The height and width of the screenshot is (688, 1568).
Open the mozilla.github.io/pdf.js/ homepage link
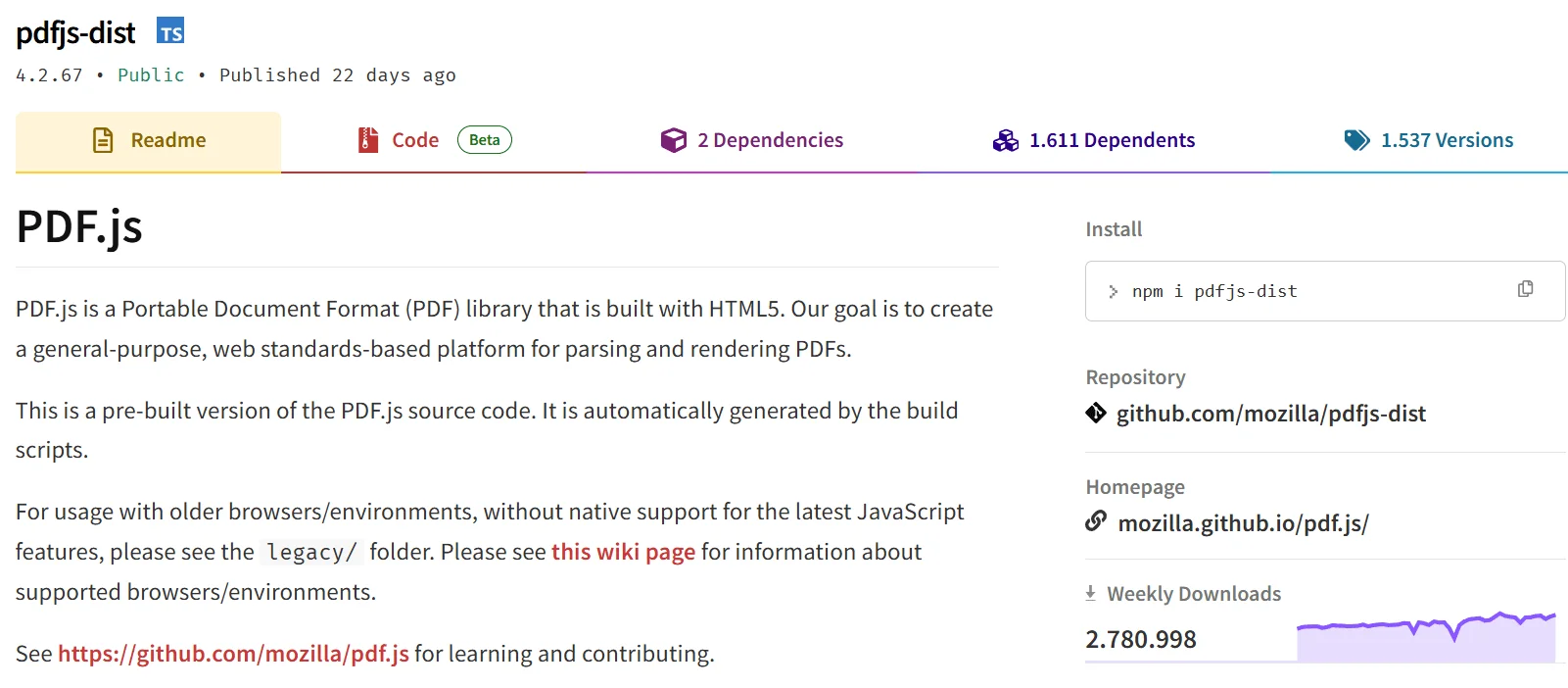[1244, 523]
